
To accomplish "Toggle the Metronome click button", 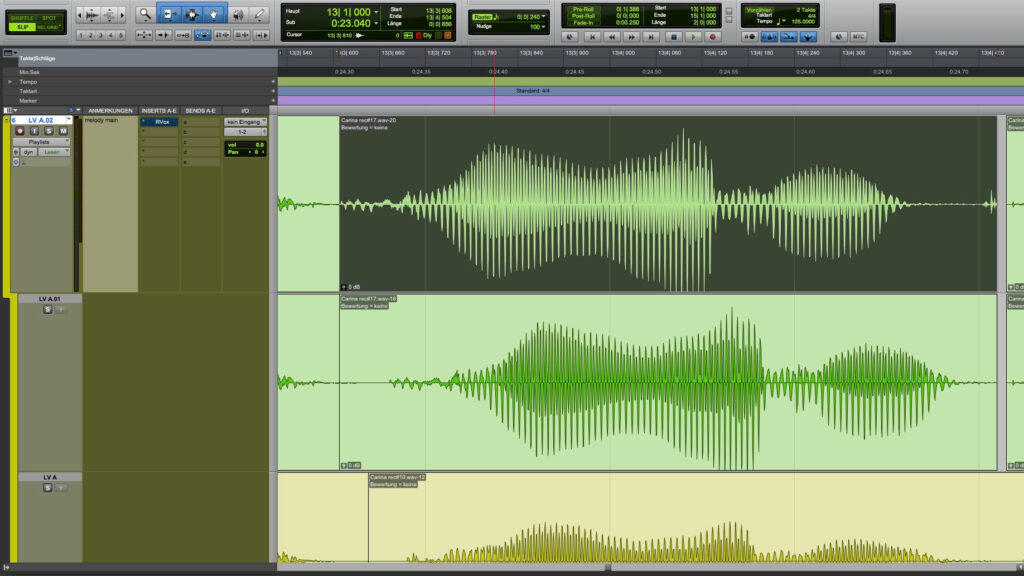I will [769, 37].
